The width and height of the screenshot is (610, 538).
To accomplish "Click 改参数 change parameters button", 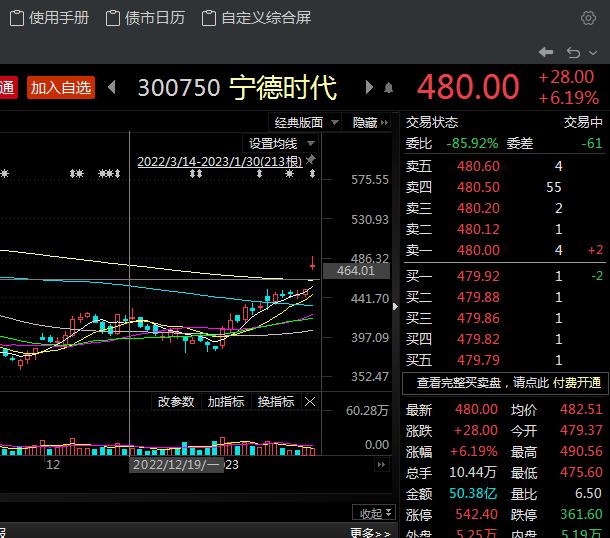I will pyautogui.click(x=176, y=401).
